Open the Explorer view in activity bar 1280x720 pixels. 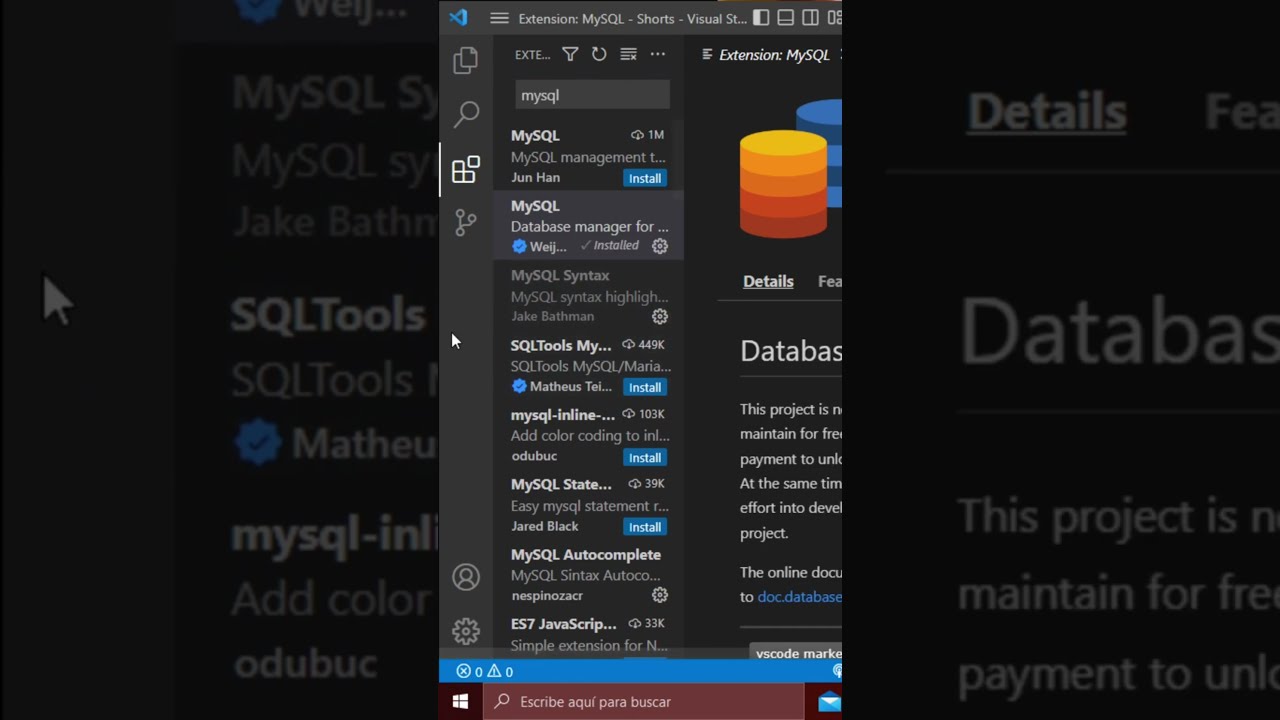click(x=466, y=61)
